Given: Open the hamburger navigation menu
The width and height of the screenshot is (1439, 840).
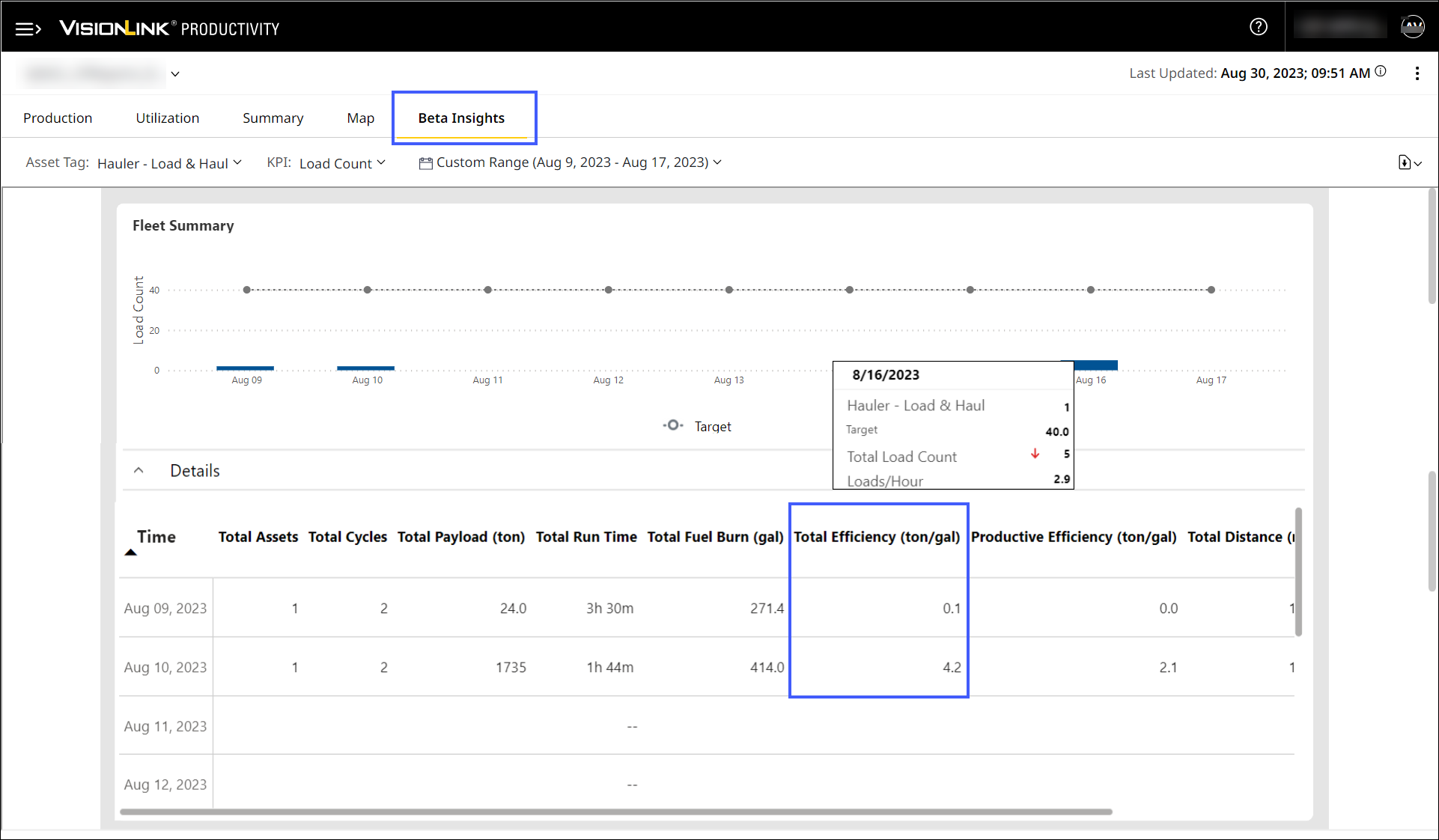Looking at the screenshot, I should click(27, 28).
